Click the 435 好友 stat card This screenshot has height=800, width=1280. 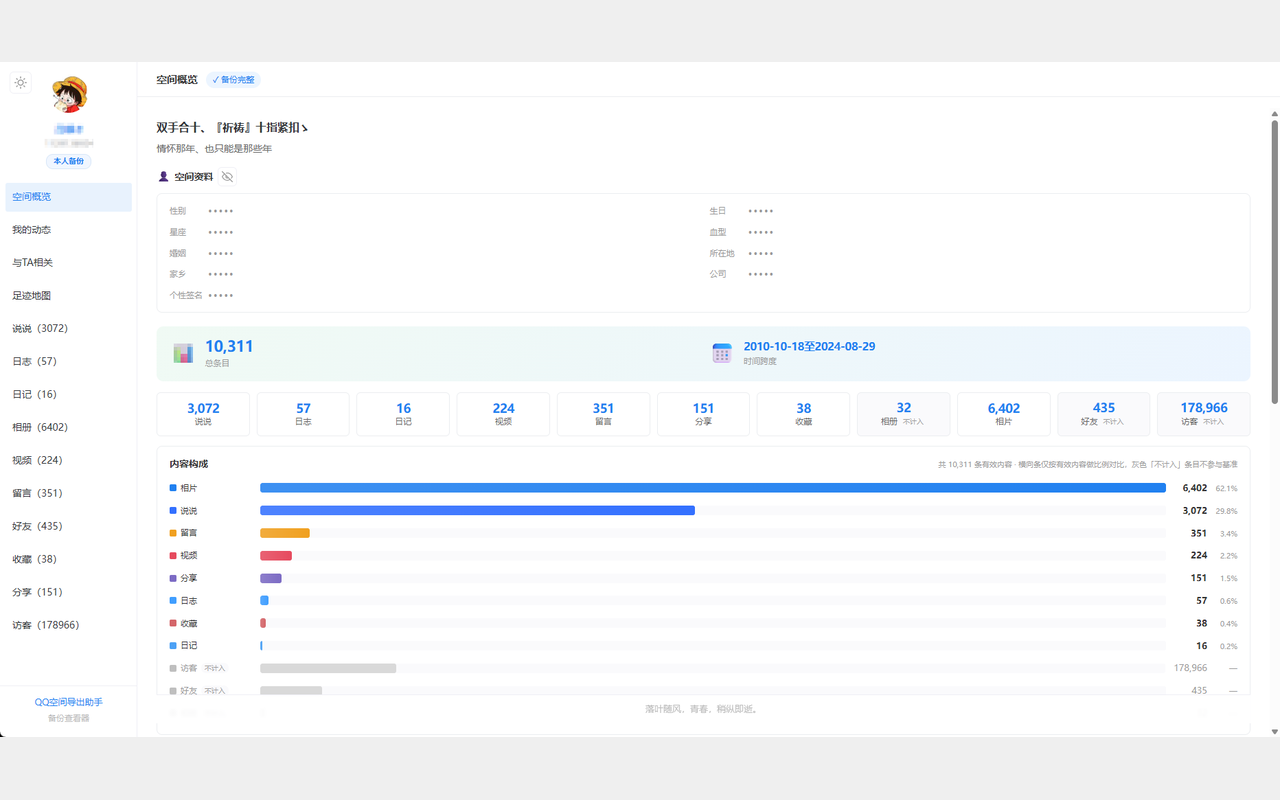tap(1103, 414)
